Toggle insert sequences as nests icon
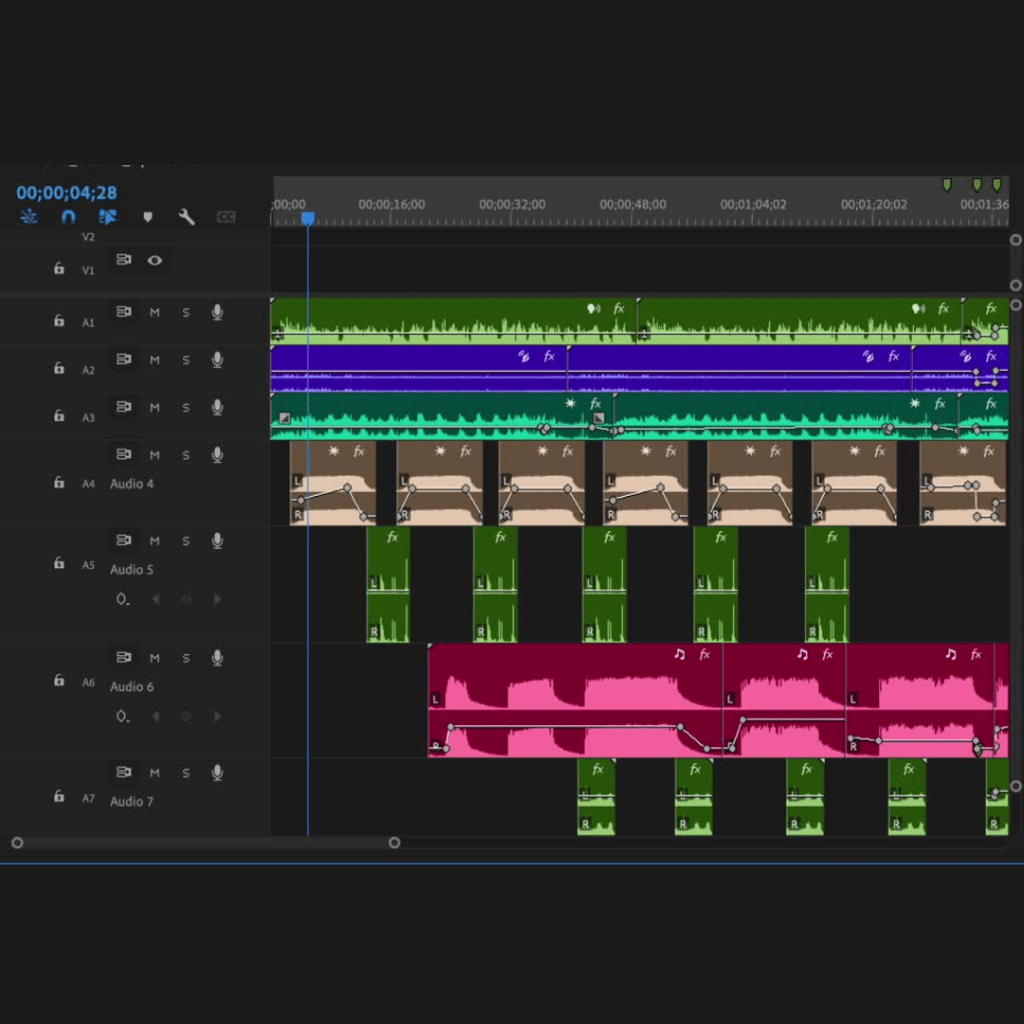Viewport: 1024px width, 1024px height. pos(29,217)
